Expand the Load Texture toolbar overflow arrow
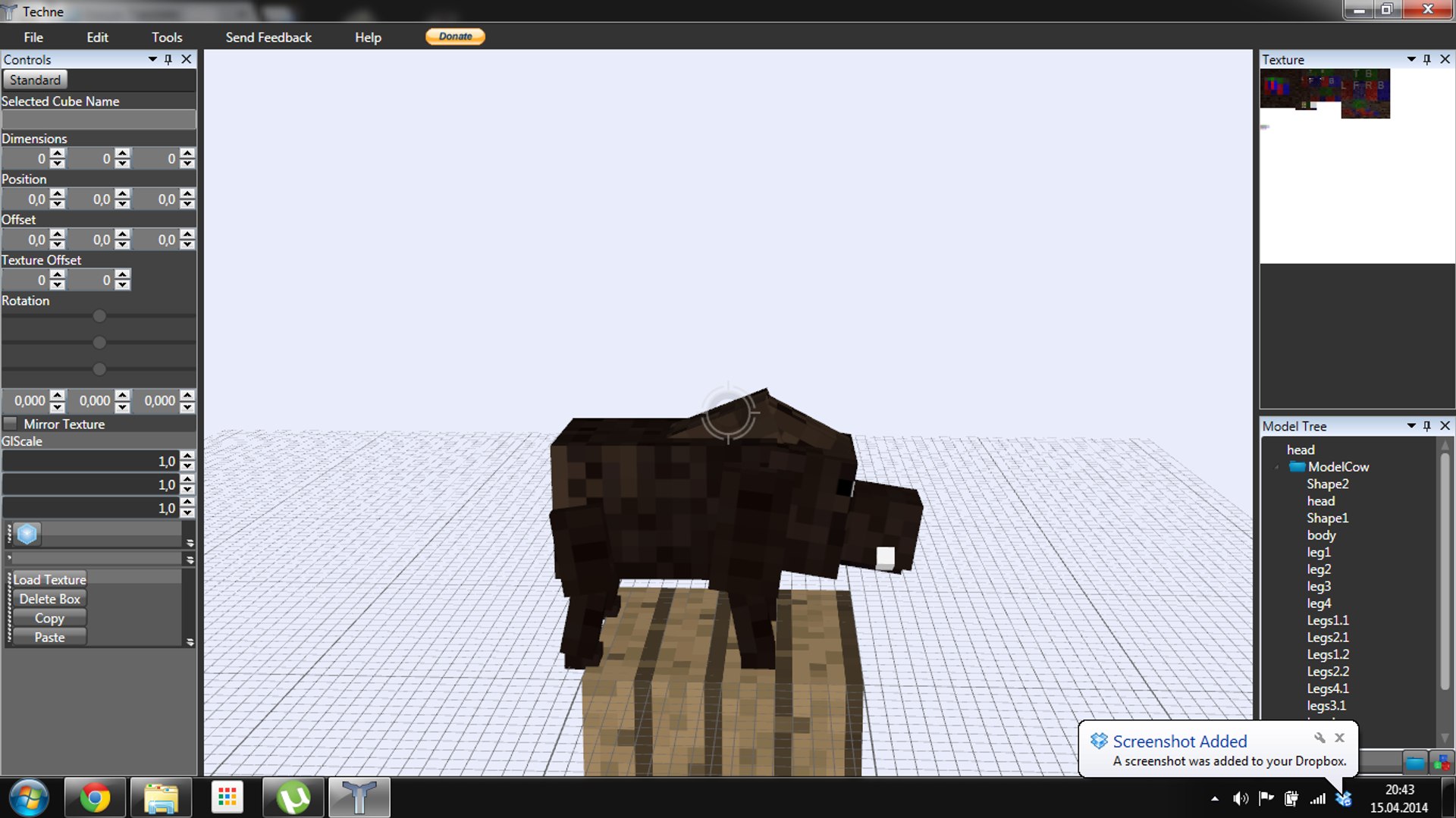 tap(190, 642)
